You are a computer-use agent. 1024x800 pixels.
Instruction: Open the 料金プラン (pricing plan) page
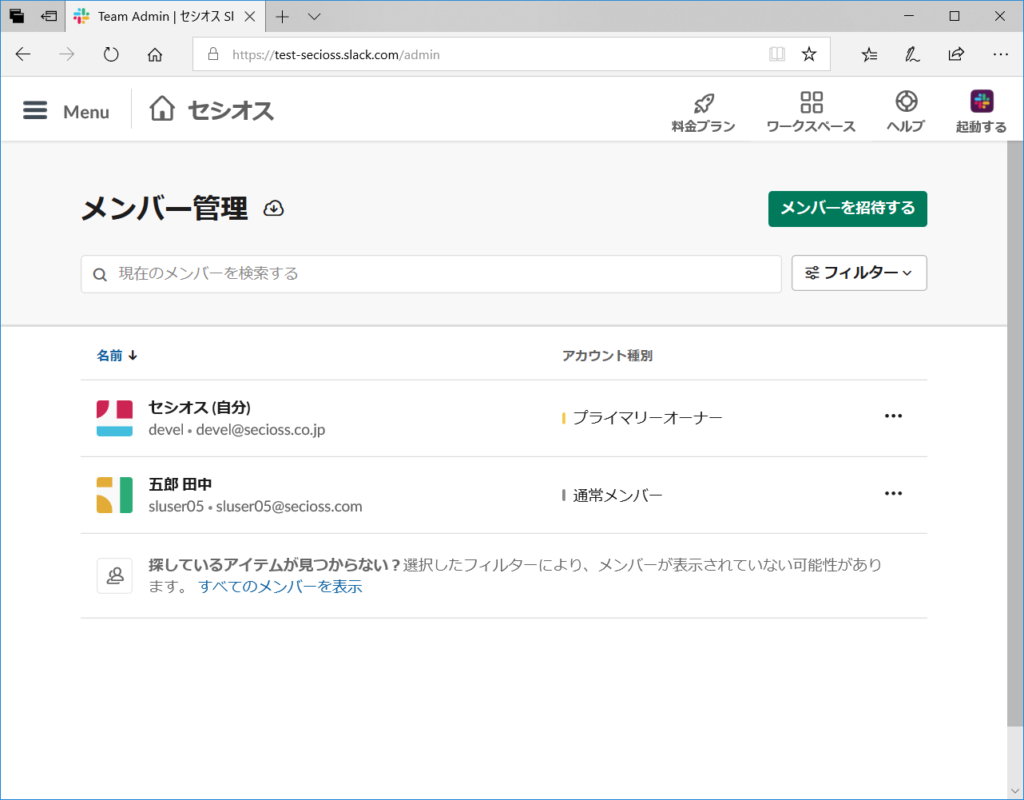703,108
